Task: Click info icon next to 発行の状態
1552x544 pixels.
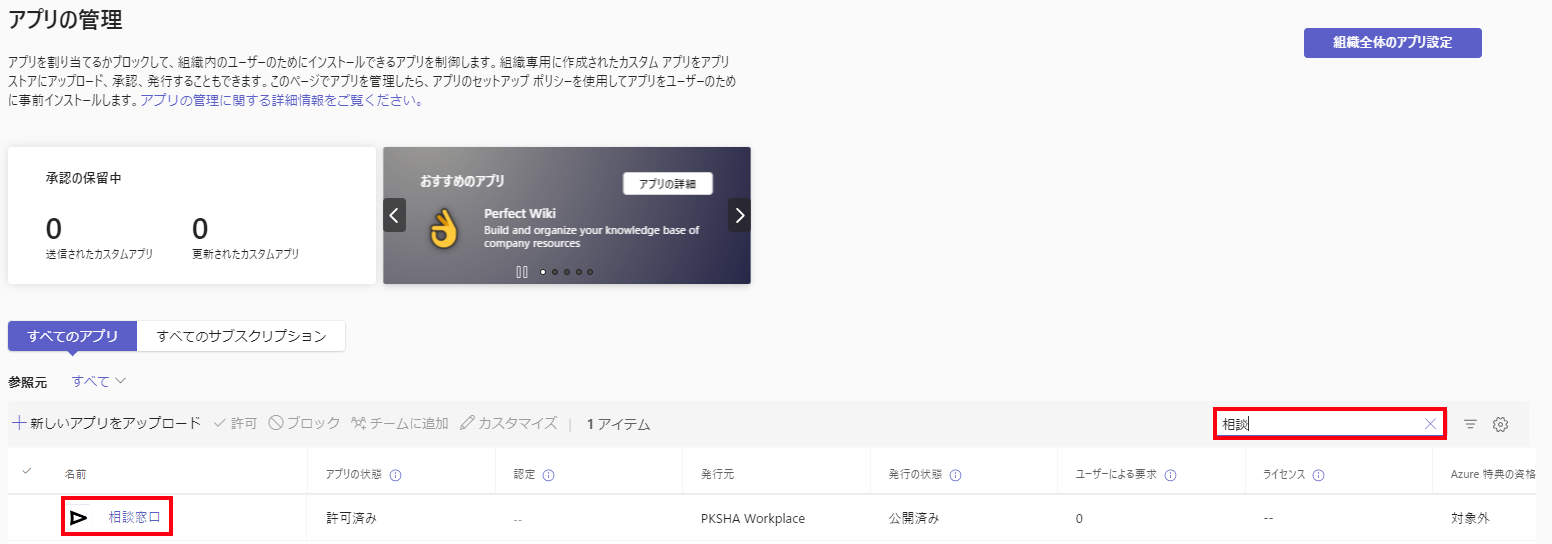Action: pyautogui.click(x=956, y=475)
